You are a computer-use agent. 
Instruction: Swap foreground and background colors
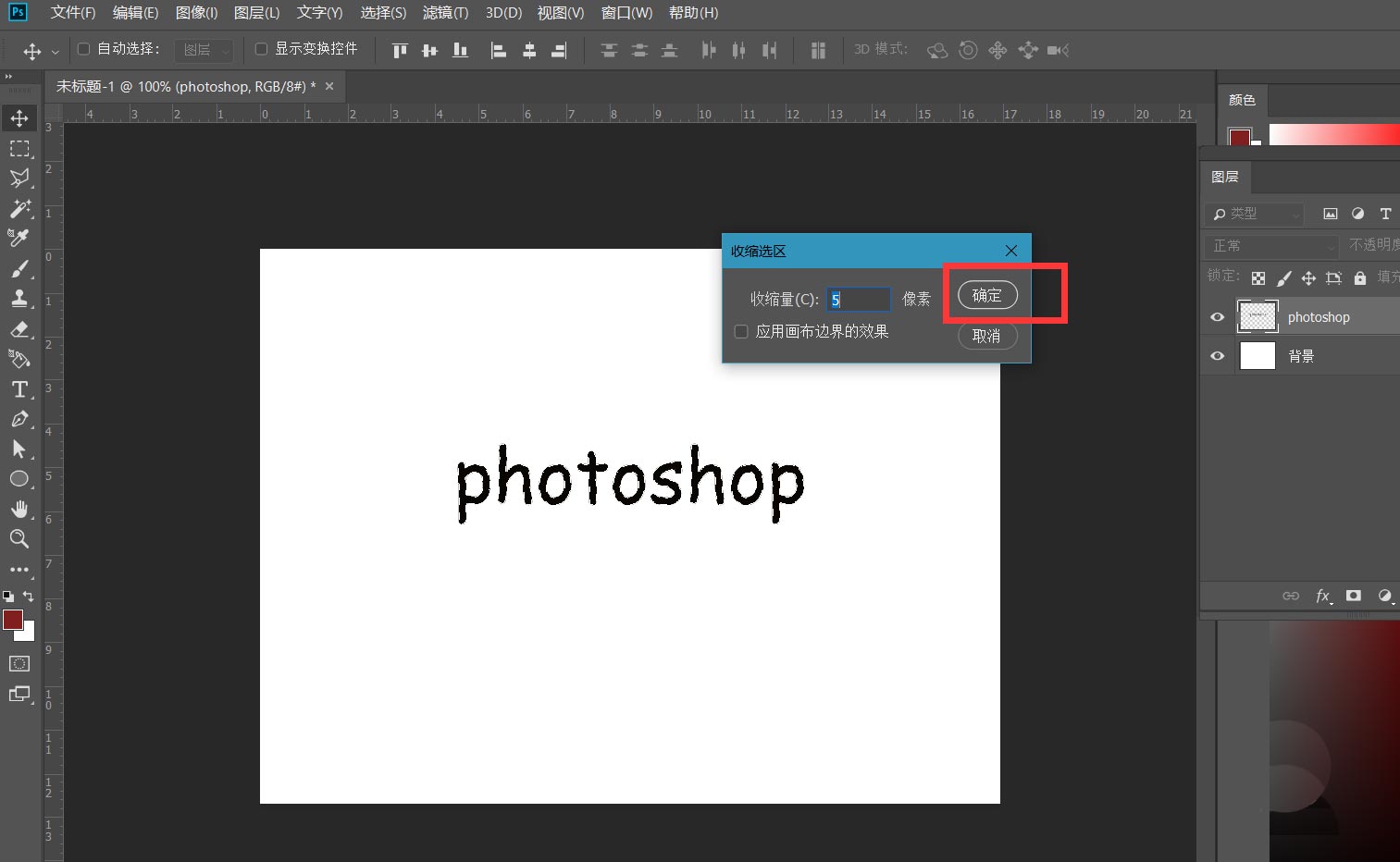[x=29, y=597]
